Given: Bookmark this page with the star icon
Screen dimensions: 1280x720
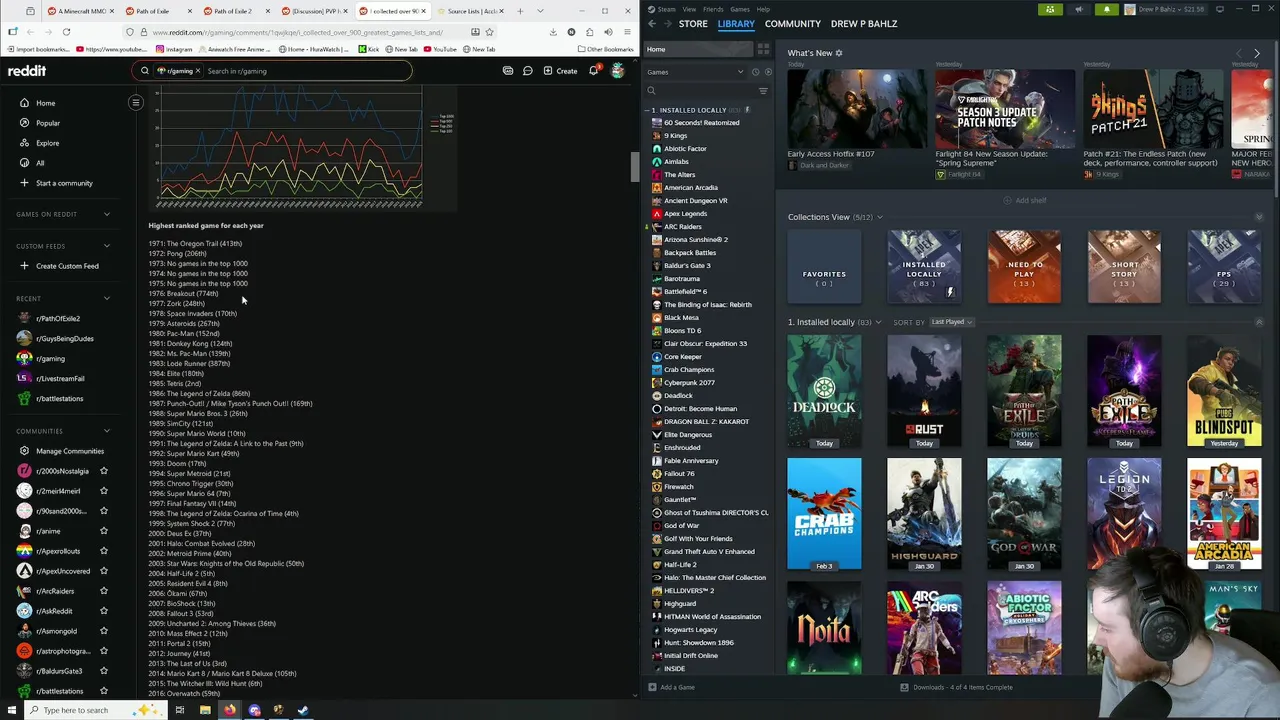Looking at the screenshot, I should tap(489, 32).
